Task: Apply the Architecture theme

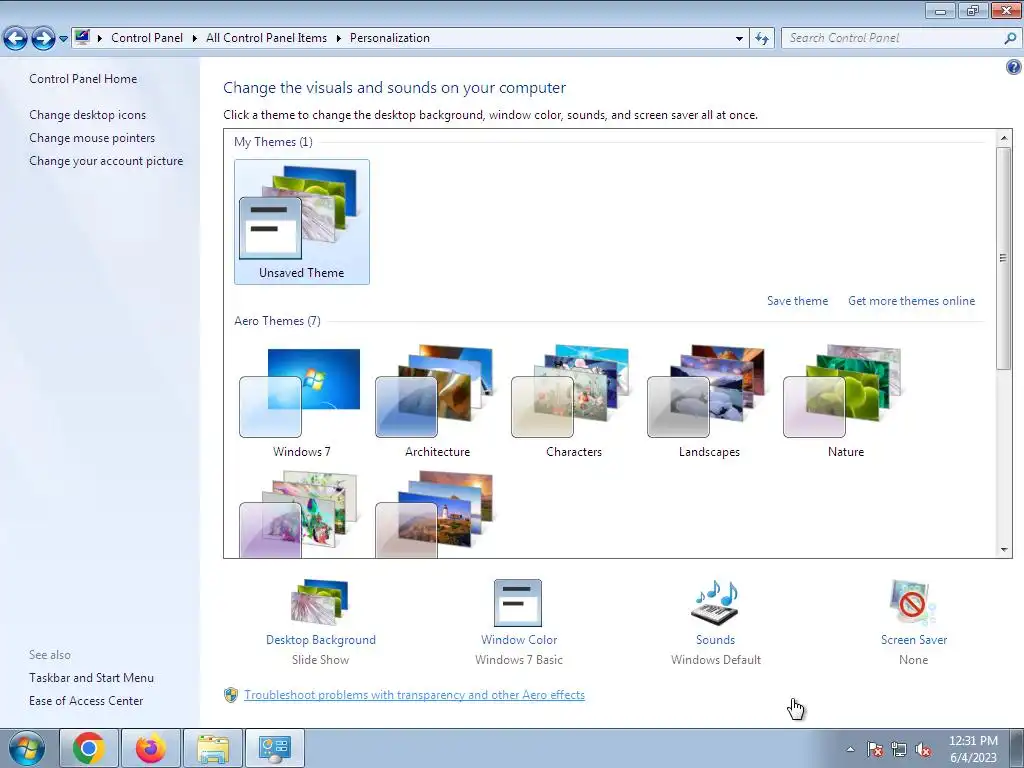Action: pos(438,401)
